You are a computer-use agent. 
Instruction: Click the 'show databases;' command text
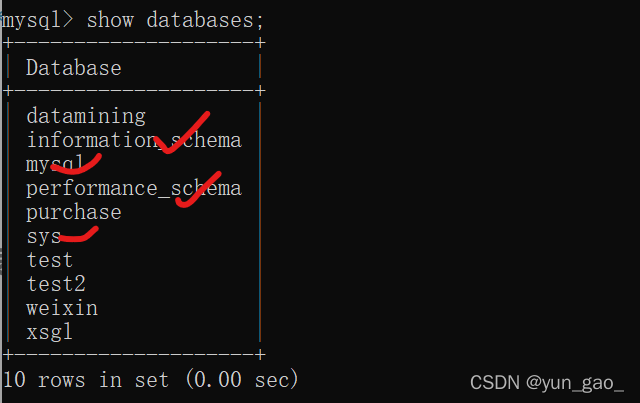(175, 20)
